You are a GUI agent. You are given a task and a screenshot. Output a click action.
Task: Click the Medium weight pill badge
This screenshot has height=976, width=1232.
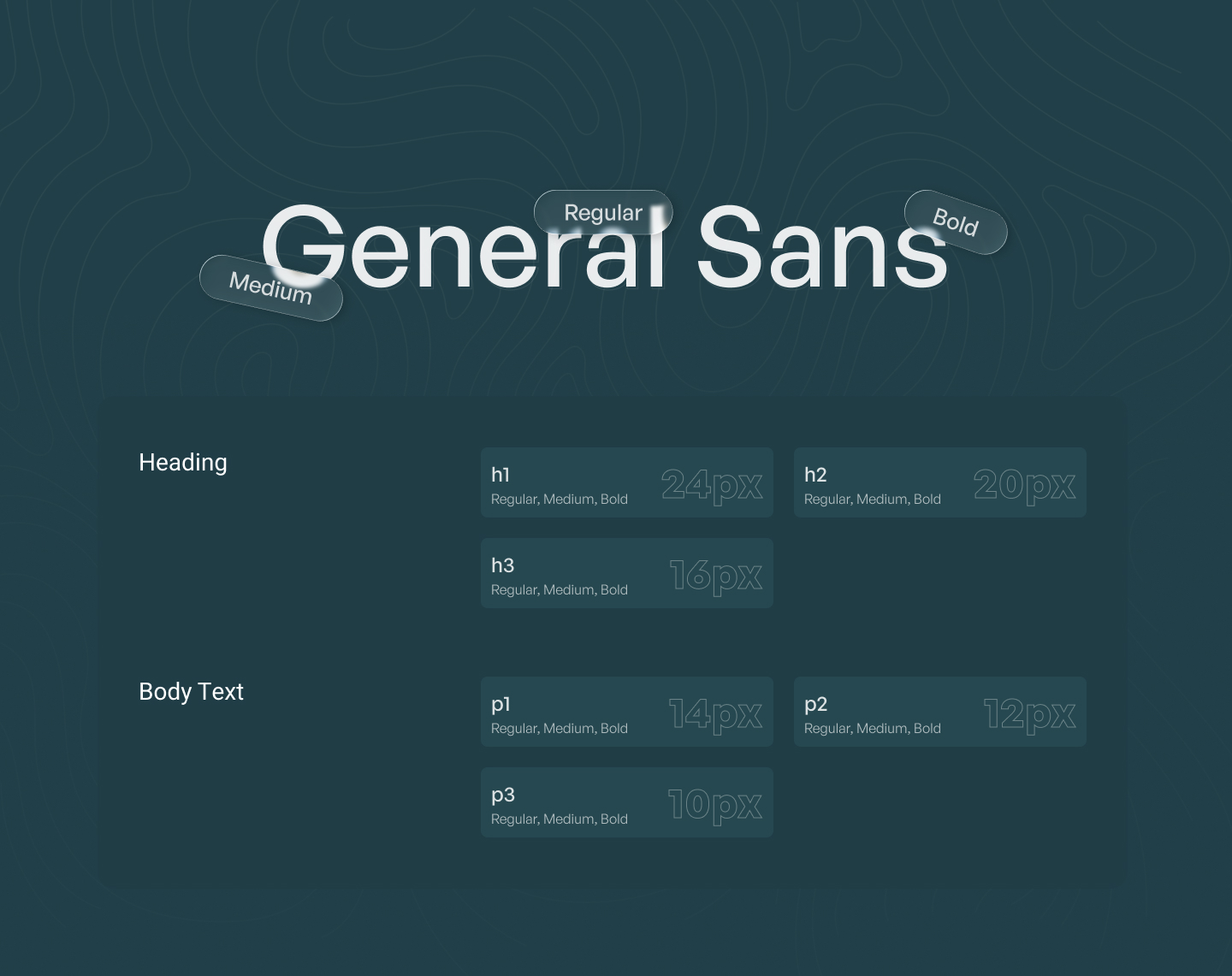271,288
